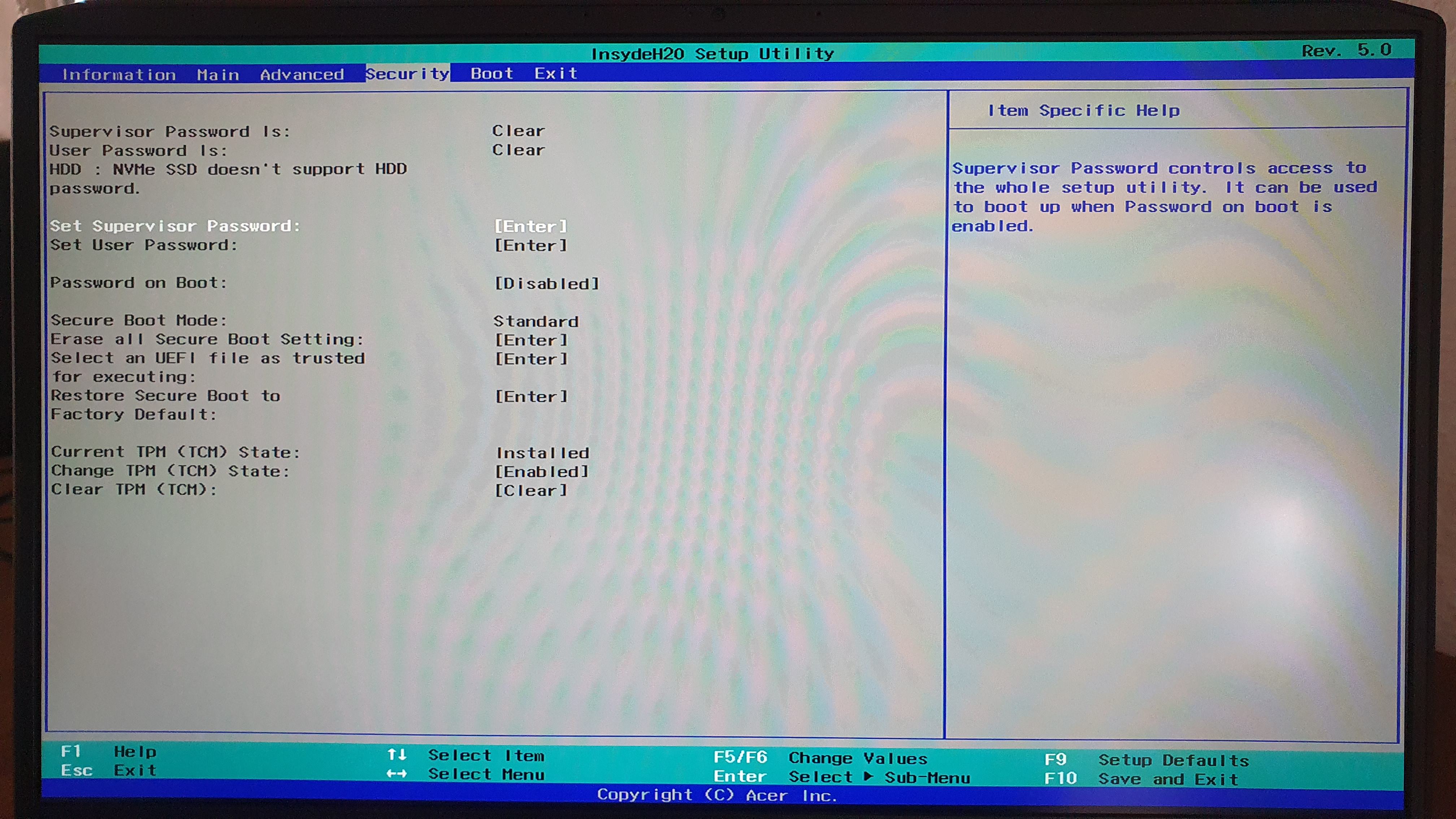
Task: Open the Exit tab
Action: (x=556, y=73)
